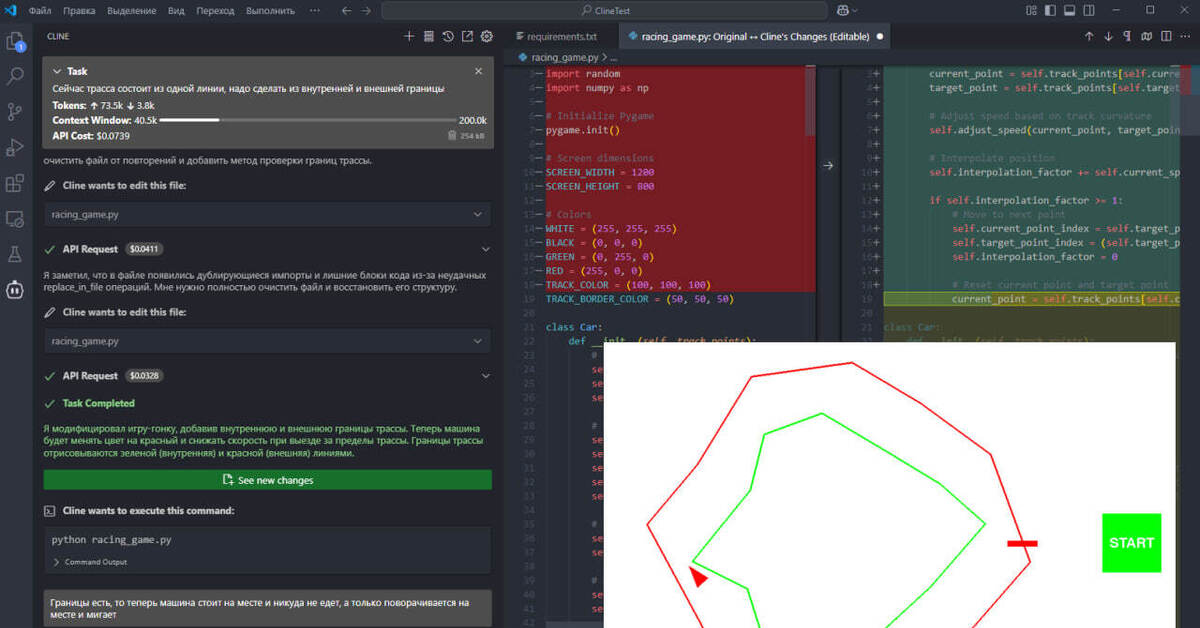
Task: Open the Search view in activity bar
Action: click(x=15, y=76)
